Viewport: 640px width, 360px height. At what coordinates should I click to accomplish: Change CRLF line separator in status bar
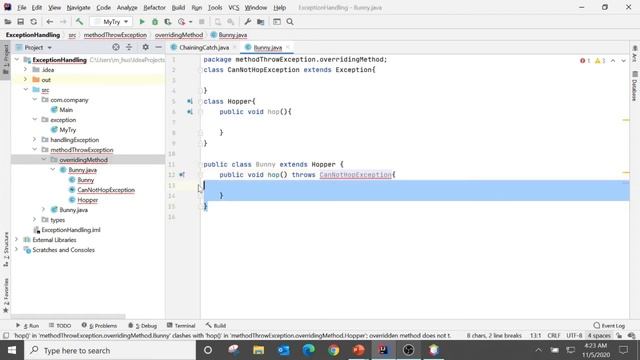[553, 336]
